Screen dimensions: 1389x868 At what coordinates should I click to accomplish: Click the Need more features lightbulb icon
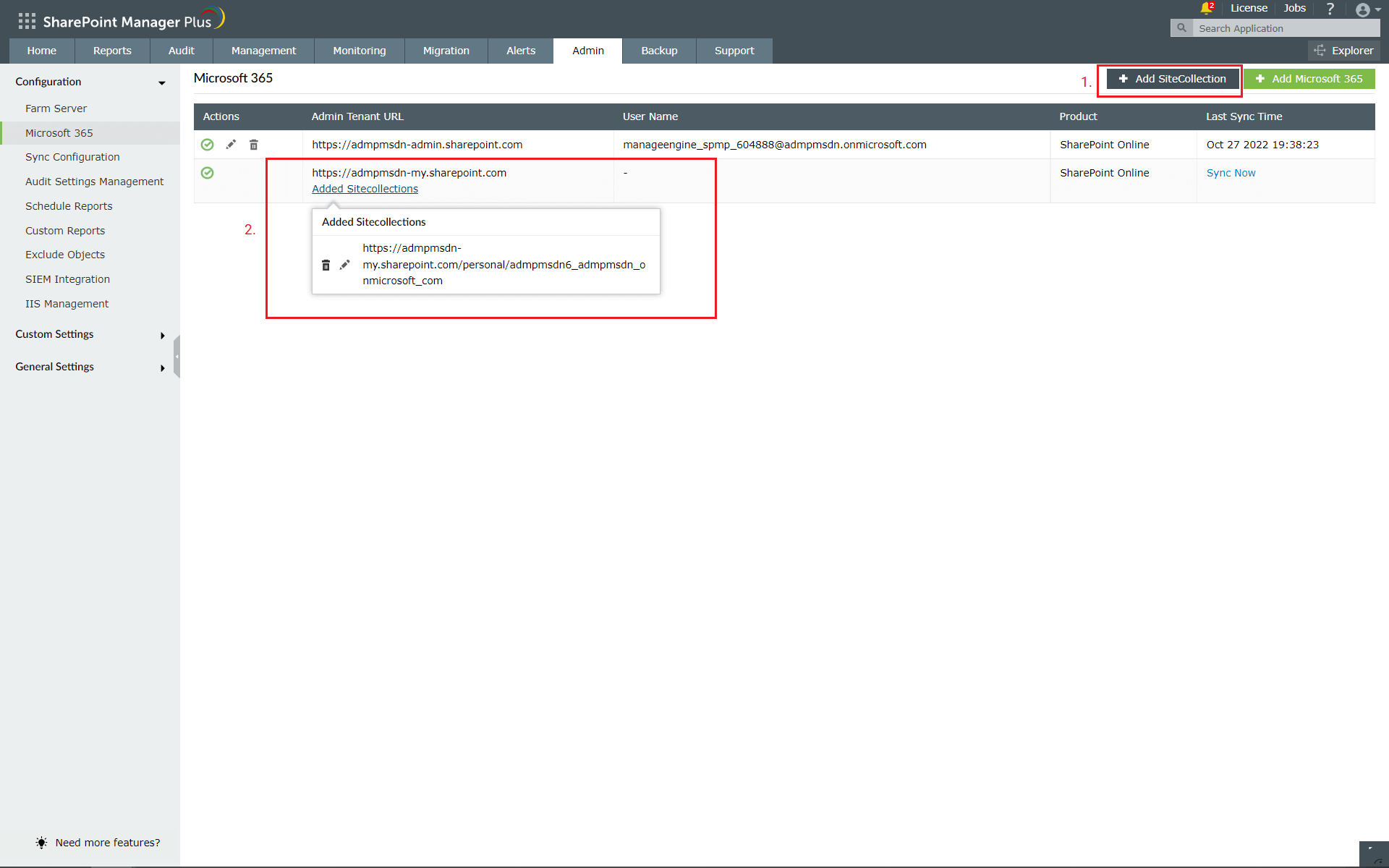tap(41, 842)
